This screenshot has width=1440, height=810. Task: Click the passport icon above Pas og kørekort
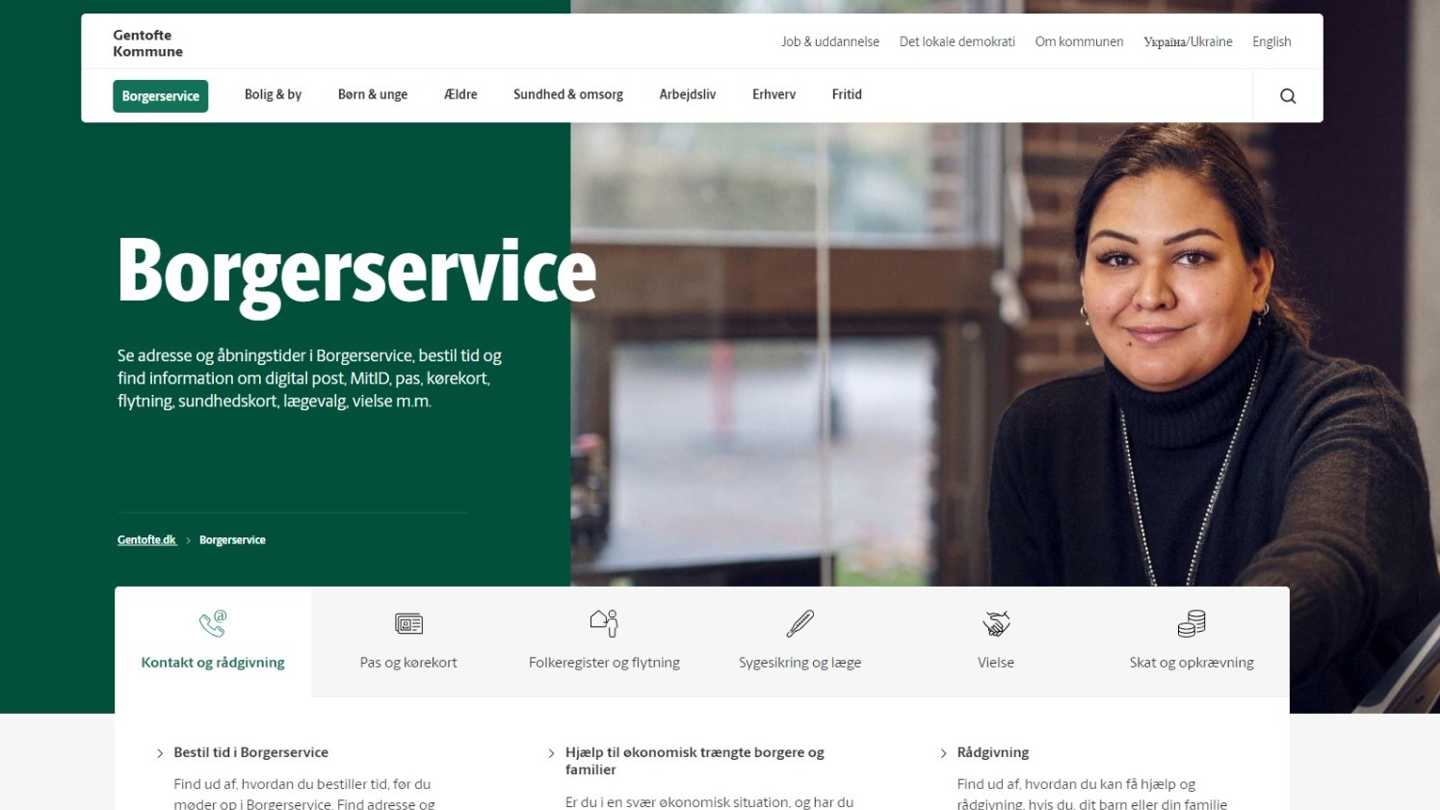coord(408,624)
